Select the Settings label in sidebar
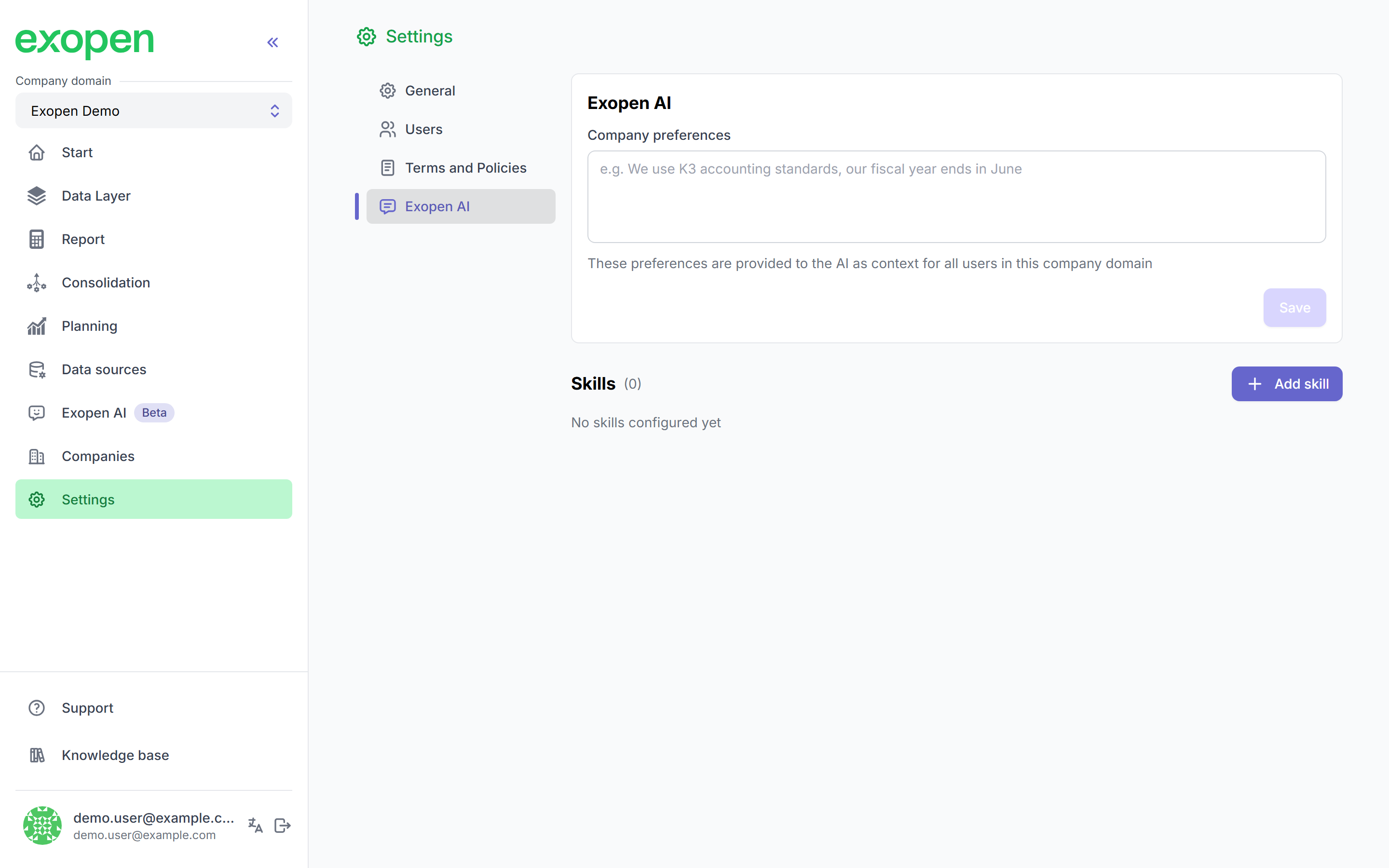Viewport: 1389px width, 868px height. tap(88, 500)
